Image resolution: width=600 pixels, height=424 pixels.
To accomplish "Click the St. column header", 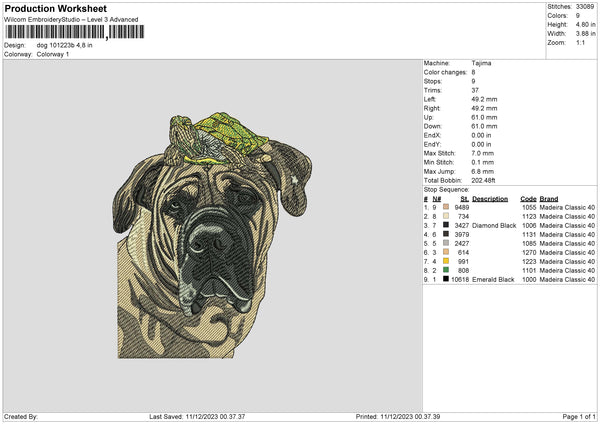I will point(464,199).
